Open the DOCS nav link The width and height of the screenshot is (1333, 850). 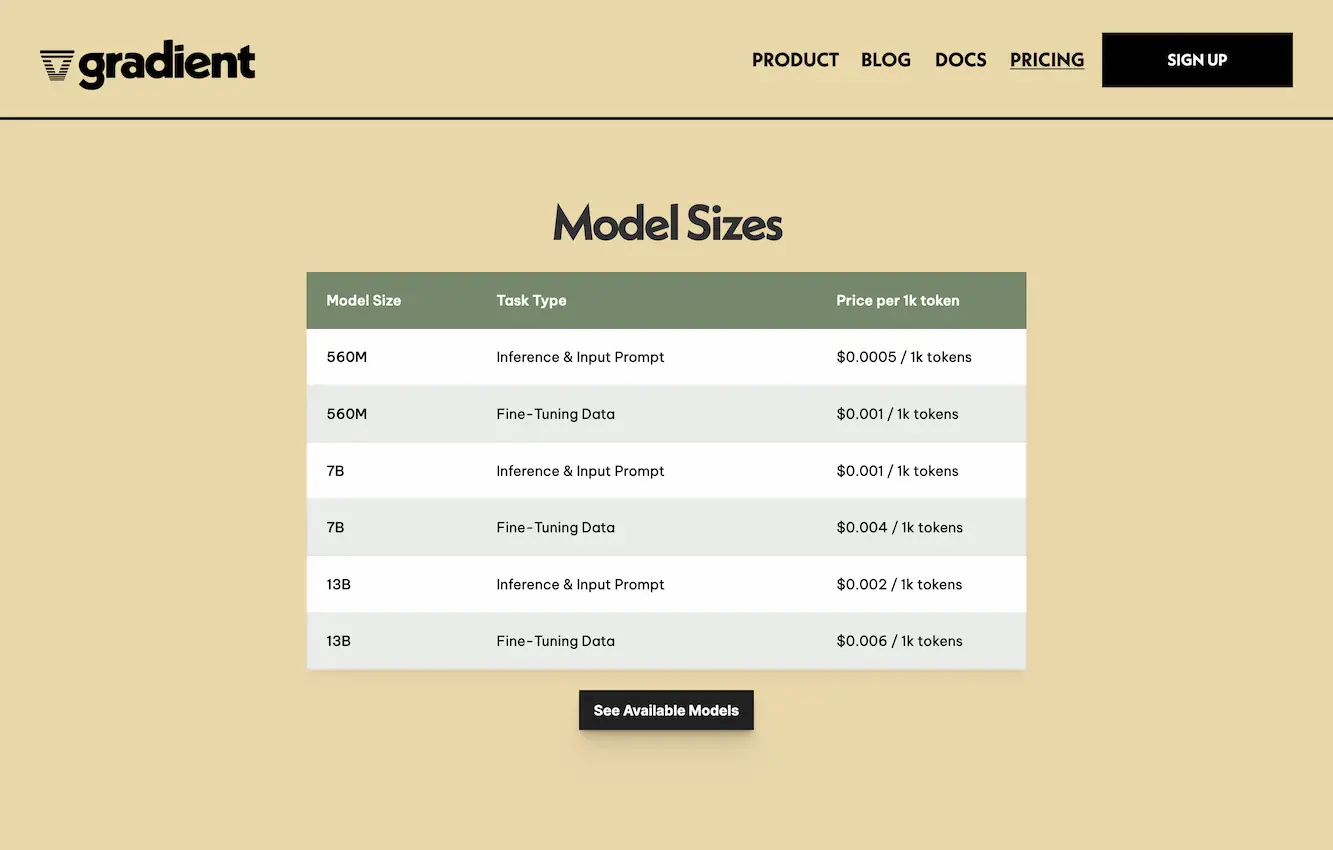(961, 60)
